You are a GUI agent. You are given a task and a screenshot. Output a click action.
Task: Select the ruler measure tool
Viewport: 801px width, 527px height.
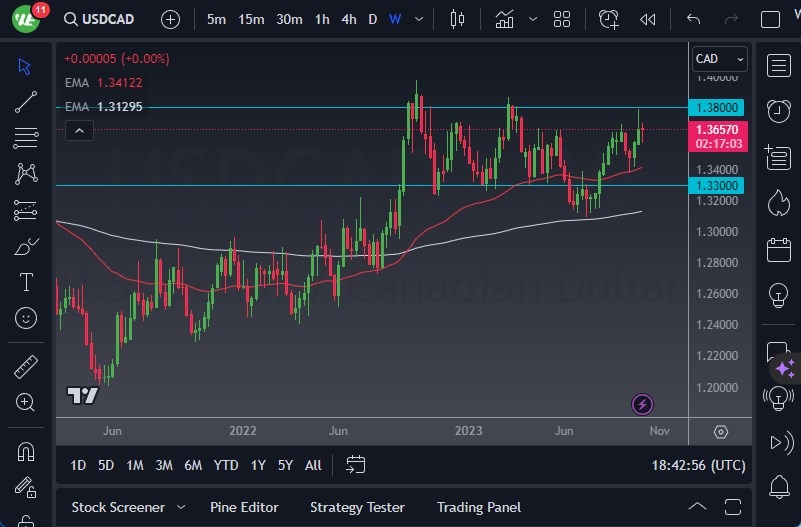26,367
